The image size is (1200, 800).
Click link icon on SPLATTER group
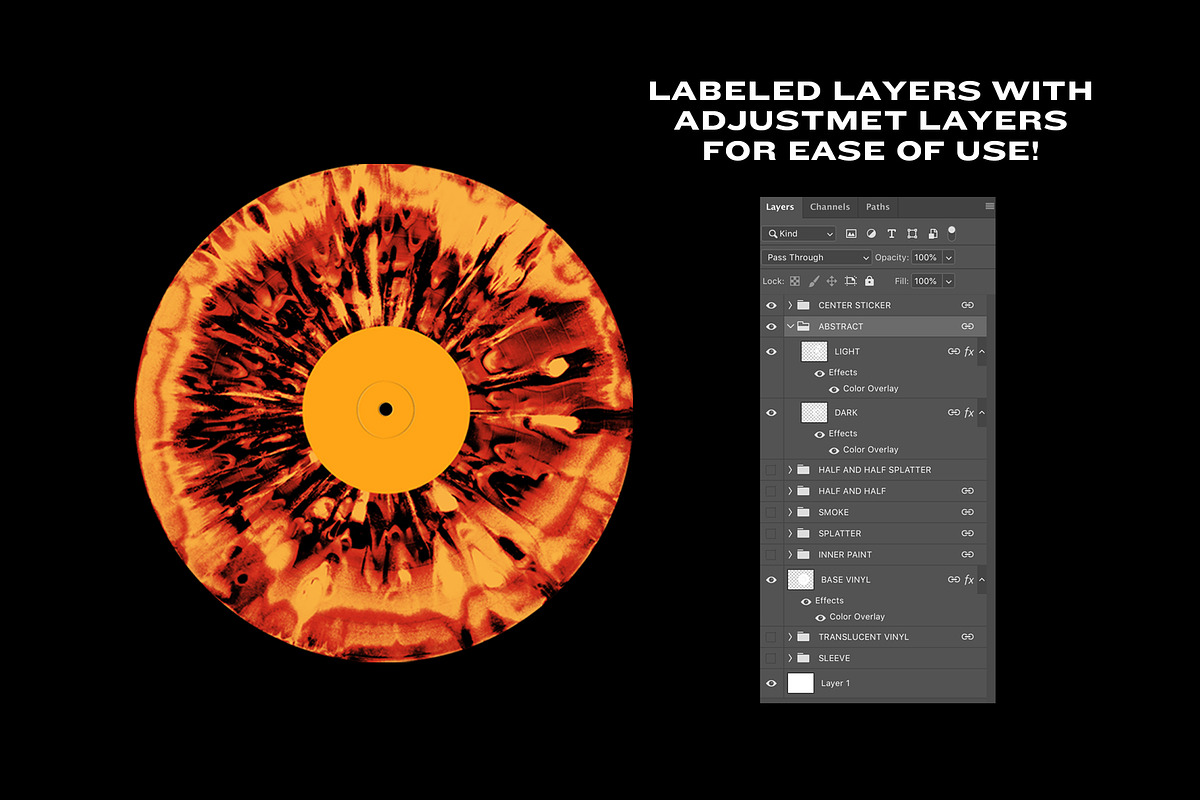click(967, 534)
